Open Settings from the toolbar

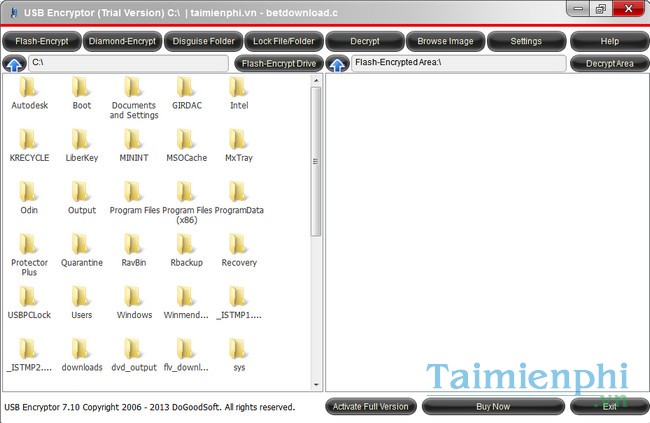pos(526,41)
